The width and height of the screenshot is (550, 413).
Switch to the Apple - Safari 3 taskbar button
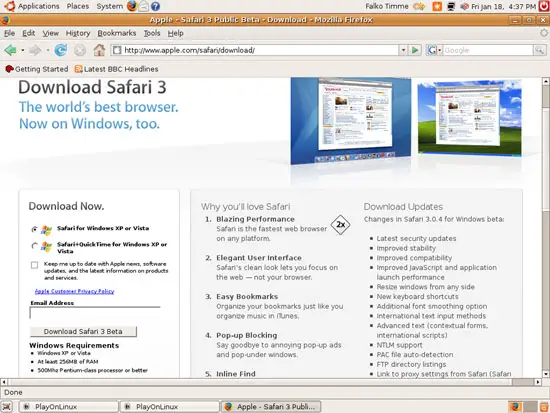[x=270, y=407]
